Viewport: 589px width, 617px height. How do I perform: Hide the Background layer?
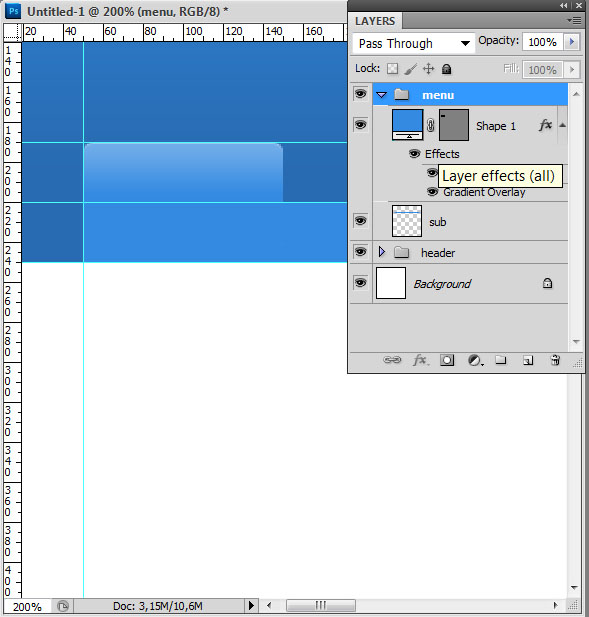[x=360, y=283]
